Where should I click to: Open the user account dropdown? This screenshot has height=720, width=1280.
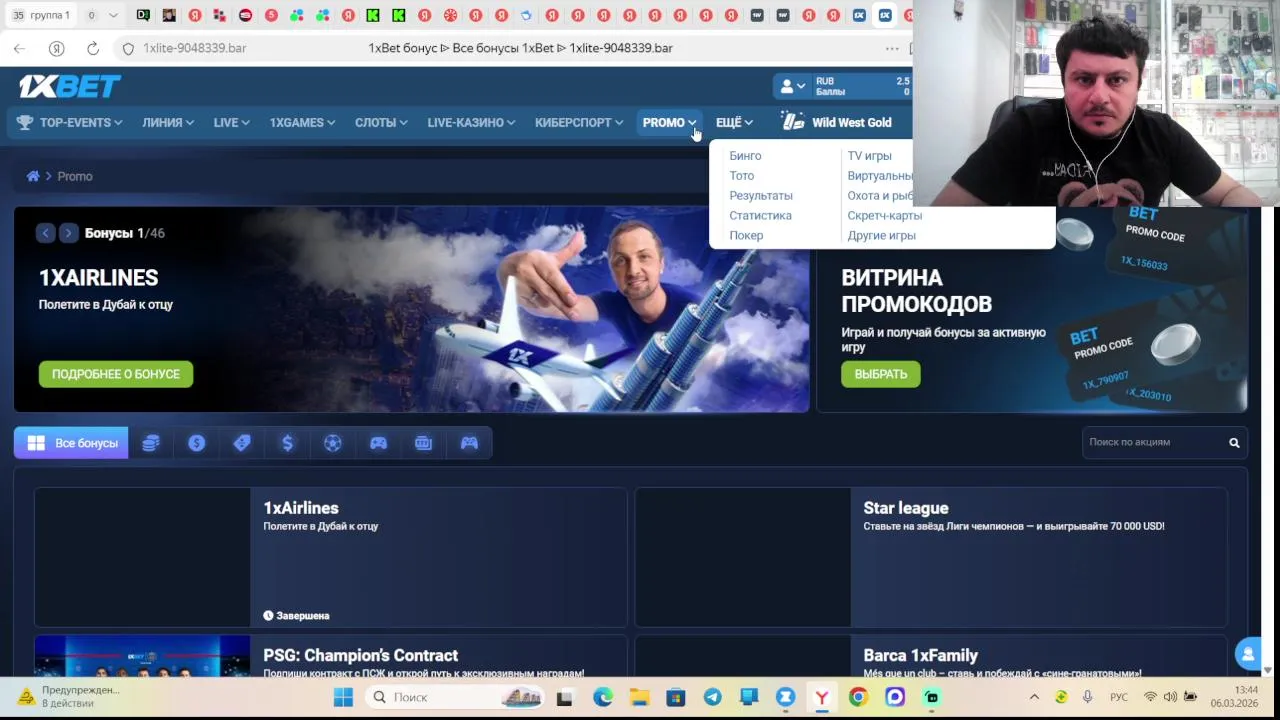[x=792, y=87]
